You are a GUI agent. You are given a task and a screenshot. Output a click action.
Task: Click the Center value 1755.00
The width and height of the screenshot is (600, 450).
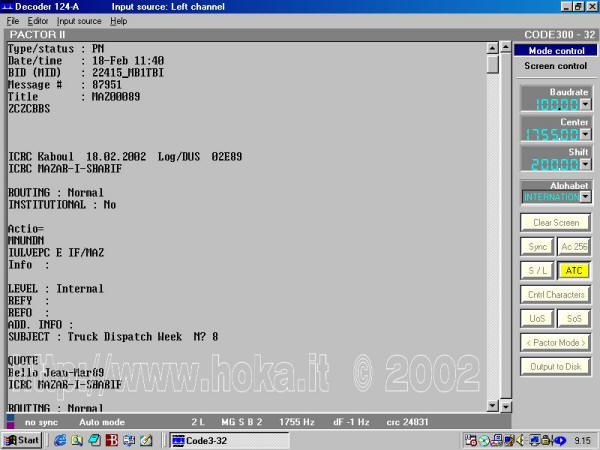pos(551,134)
